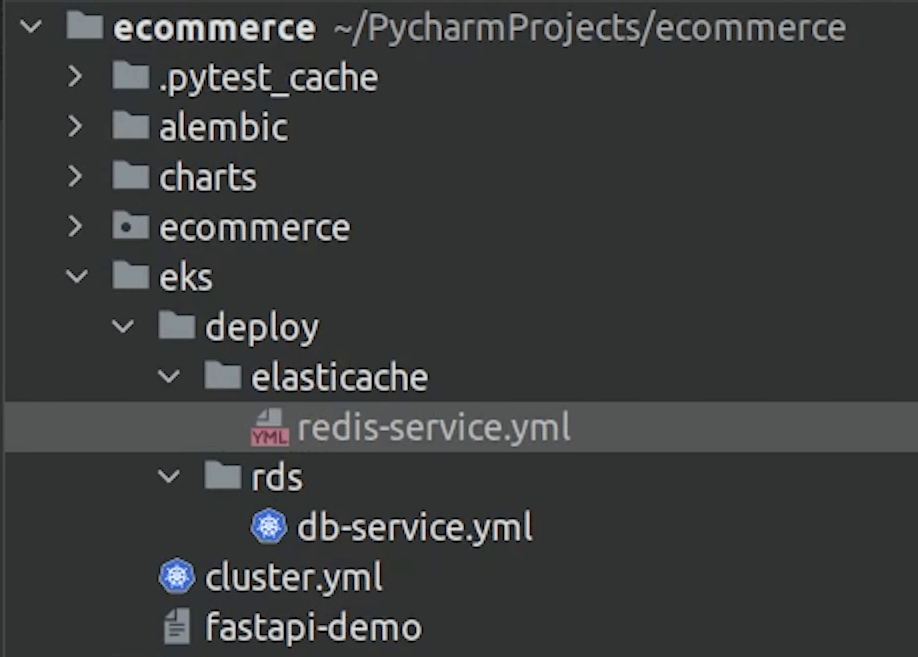Click the ecommerce package folder icon

(x=131, y=227)
